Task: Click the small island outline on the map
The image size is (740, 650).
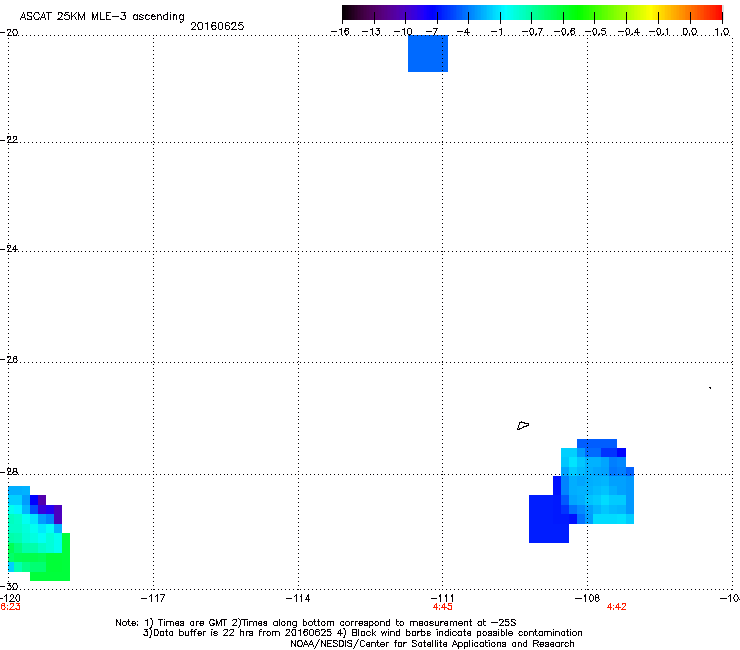Action: (x=523, y=426)
